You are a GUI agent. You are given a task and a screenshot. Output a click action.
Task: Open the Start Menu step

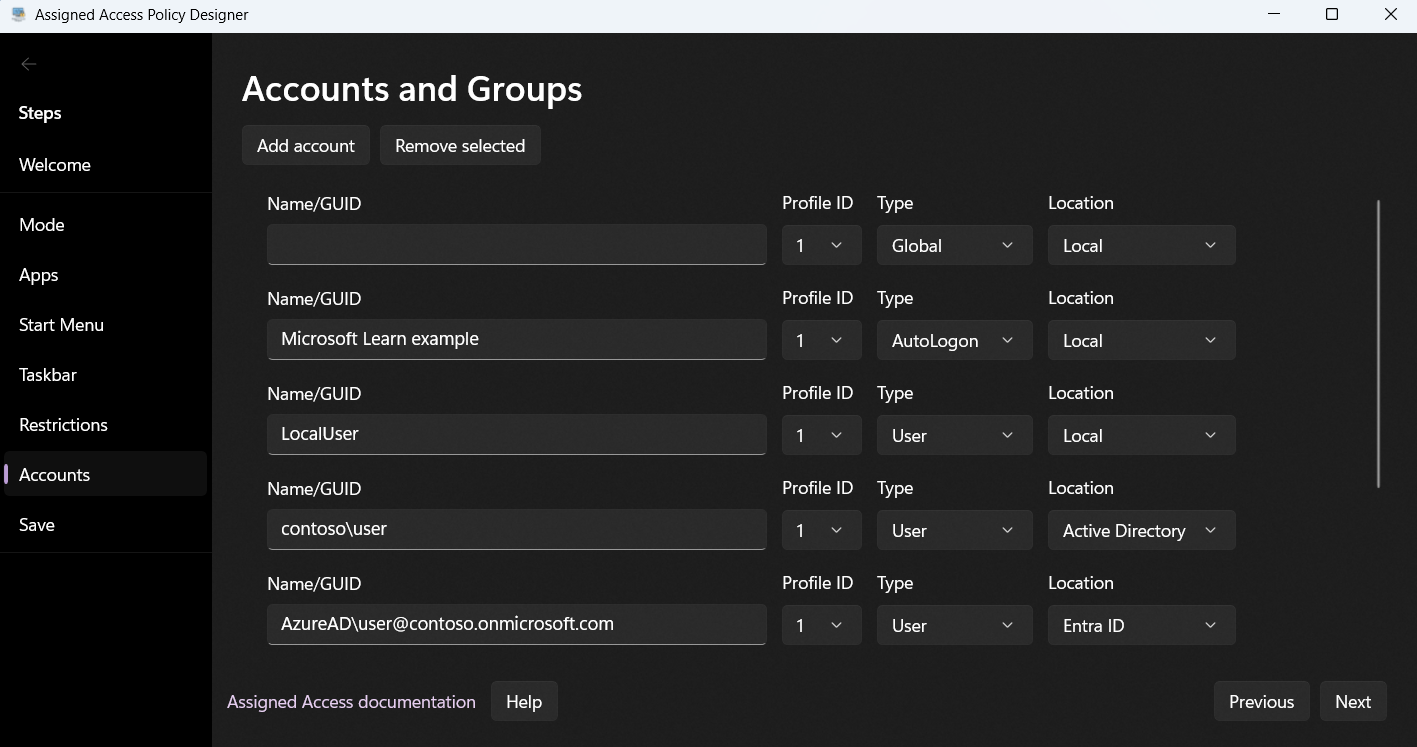point(105,325)
